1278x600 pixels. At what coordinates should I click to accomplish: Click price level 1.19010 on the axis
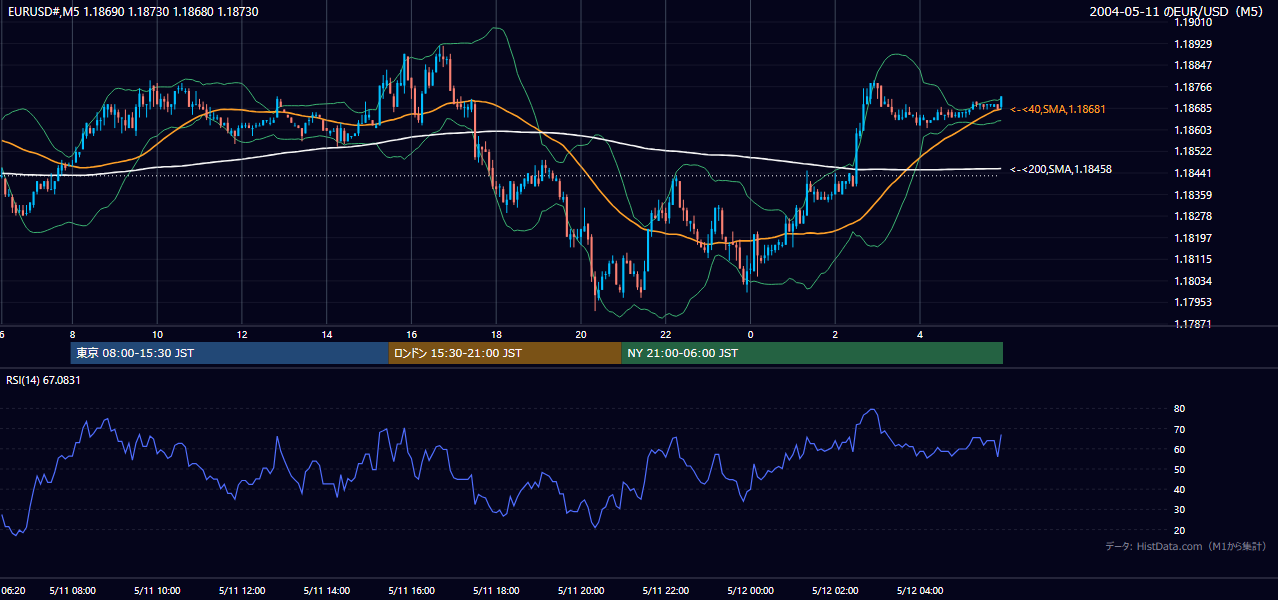(x=1194, y=22)
